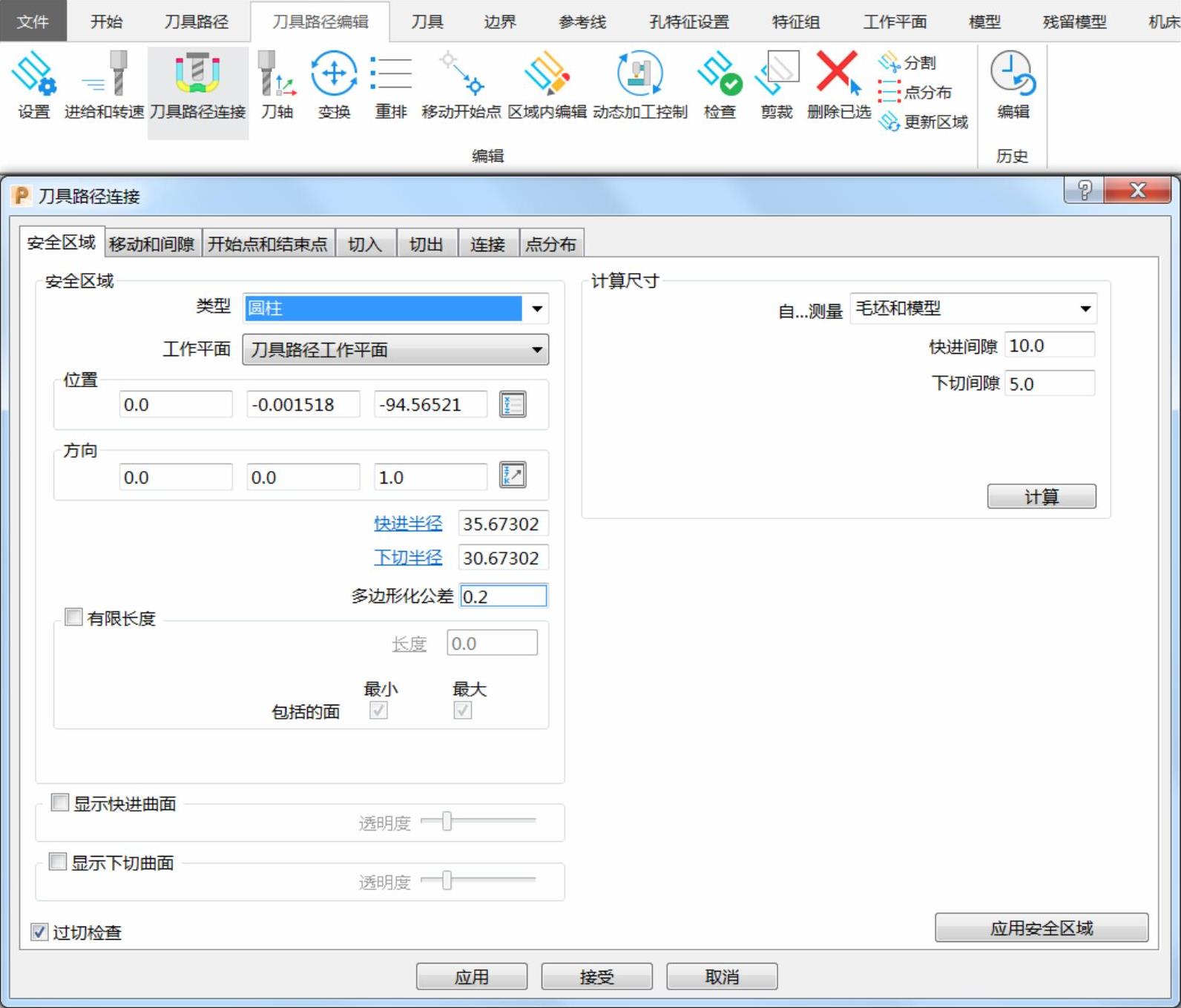
Task: Switch to the 切入 dialog tab
Action: (x=365, y=244)
